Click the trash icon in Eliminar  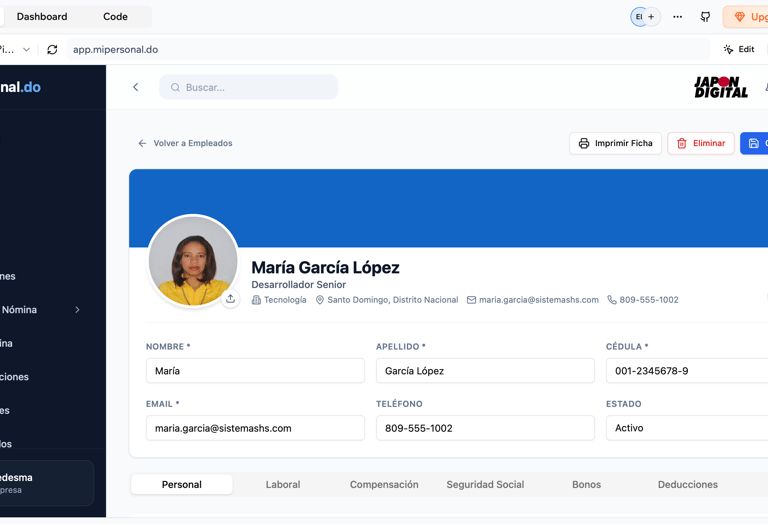pyautogui.click(x=682, y=143)
